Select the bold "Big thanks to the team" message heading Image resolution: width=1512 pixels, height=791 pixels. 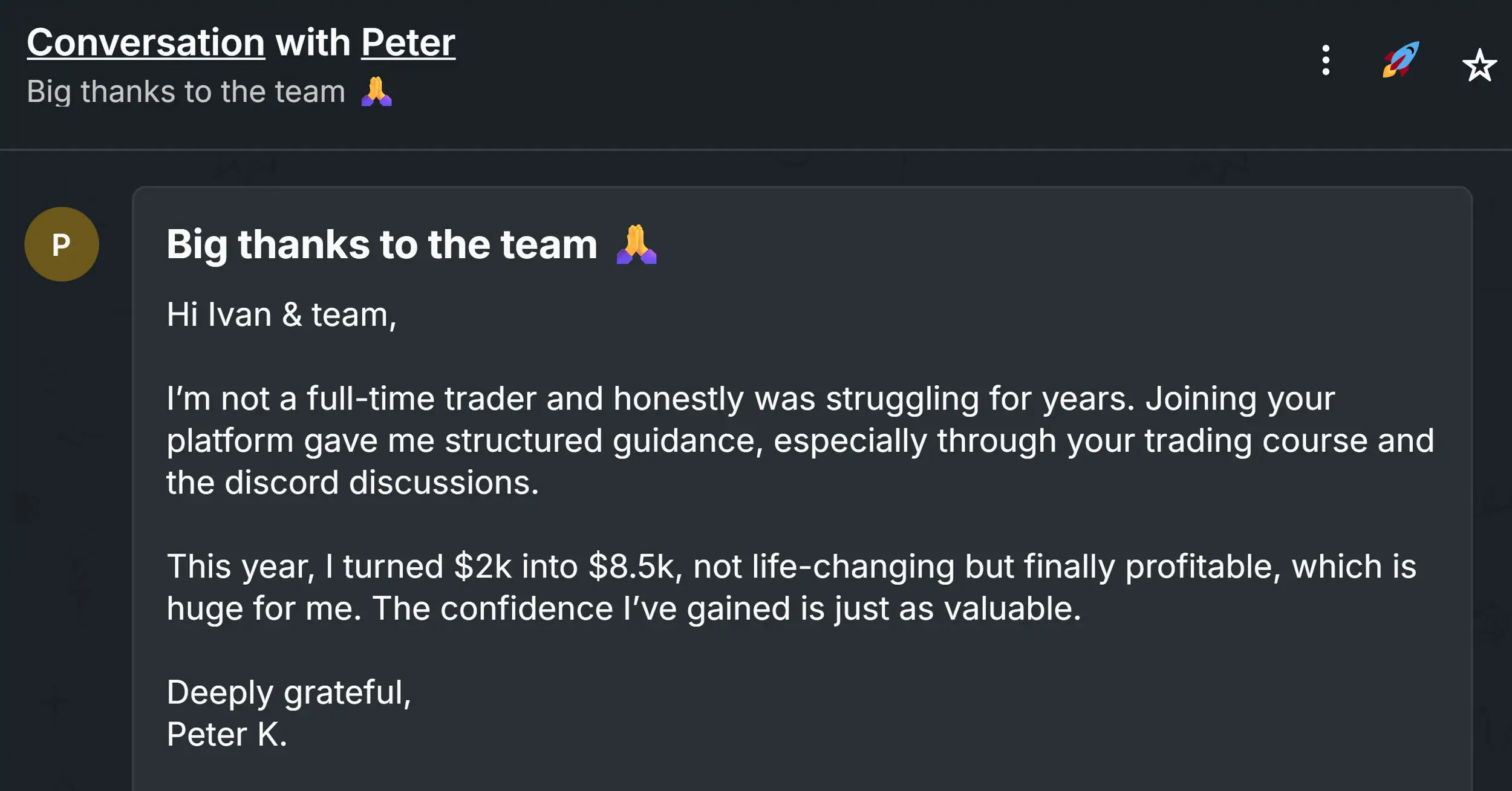pos(382,244)
